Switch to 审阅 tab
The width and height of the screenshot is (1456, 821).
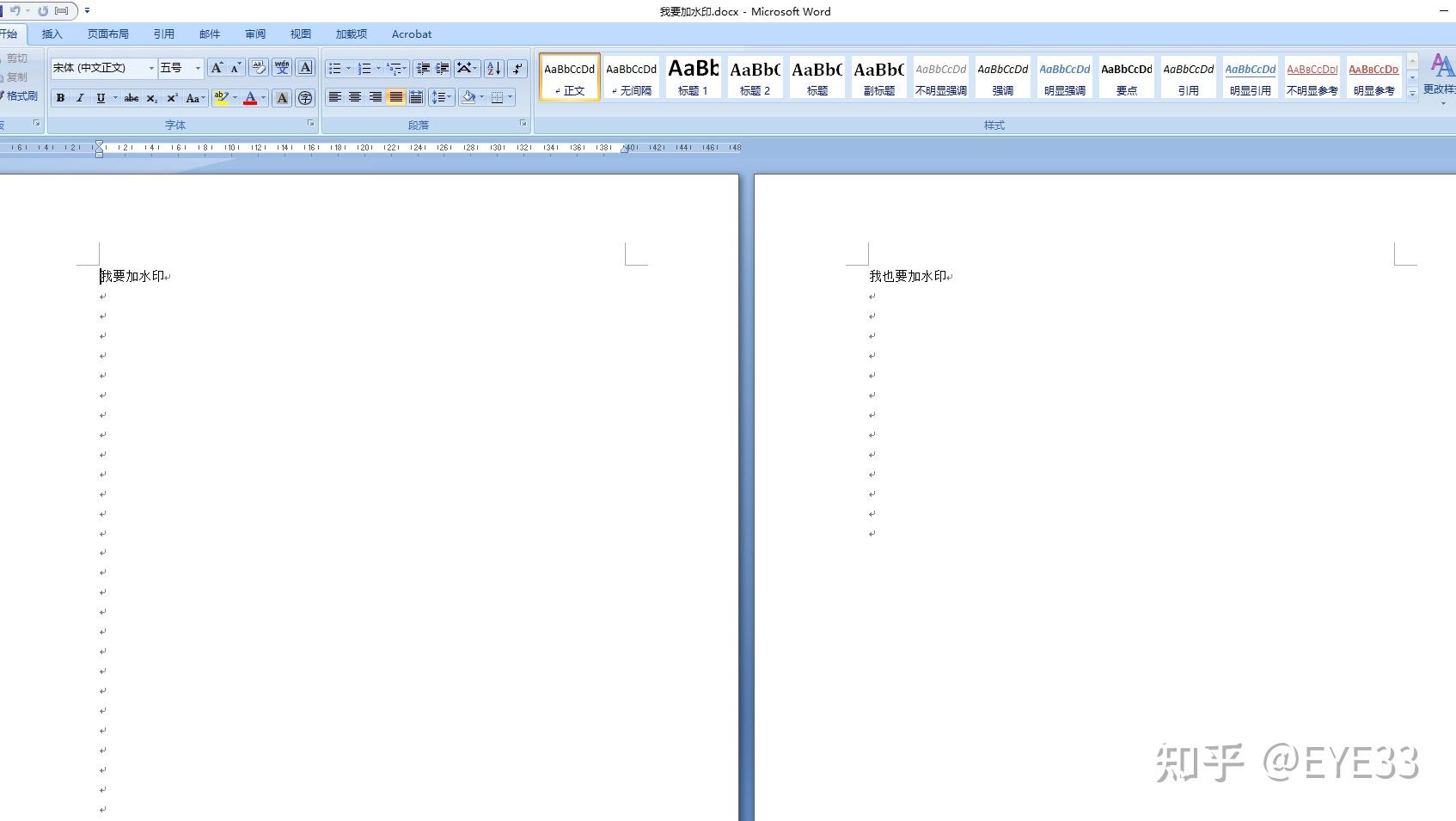point(255,34)
